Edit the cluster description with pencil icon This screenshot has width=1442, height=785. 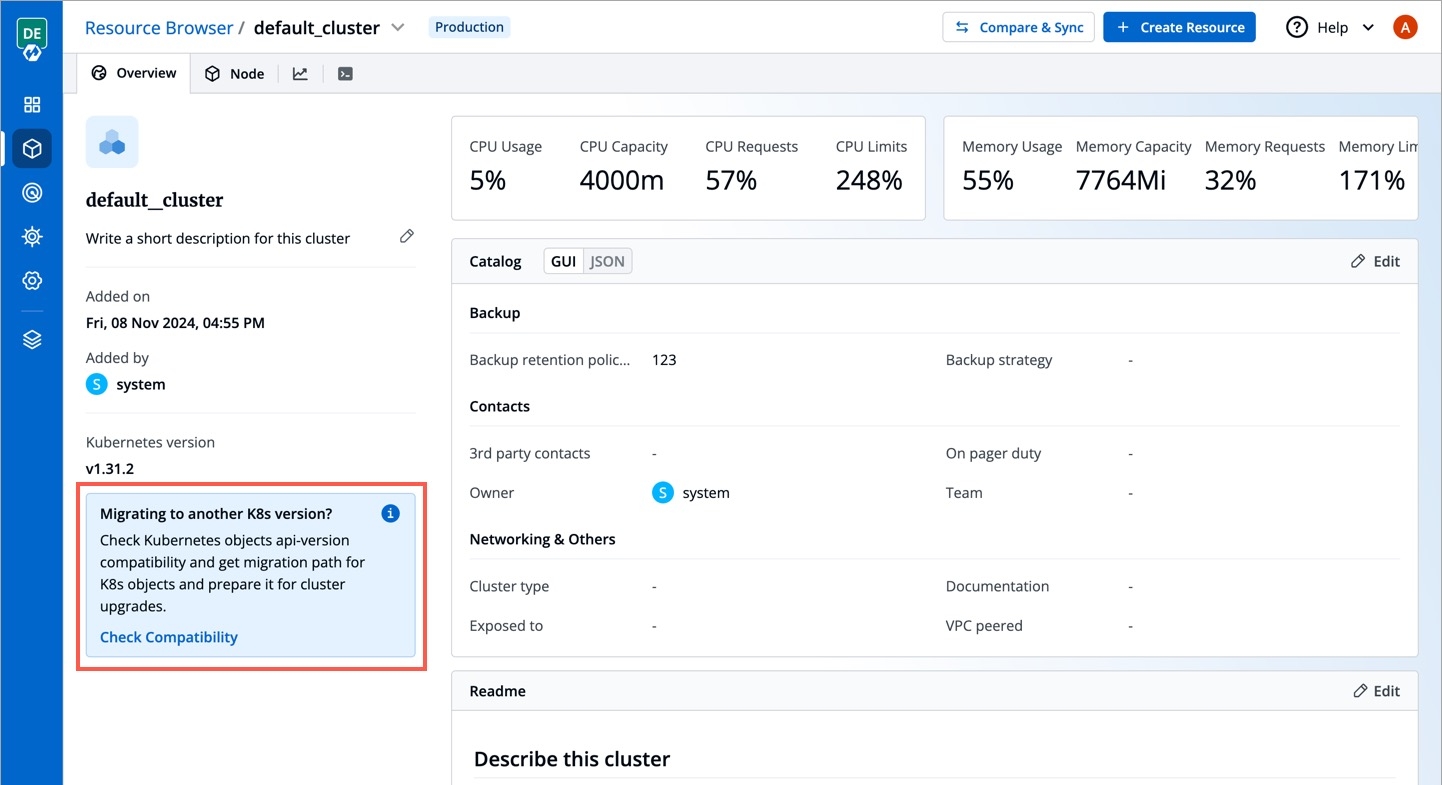tap(406, 237)
